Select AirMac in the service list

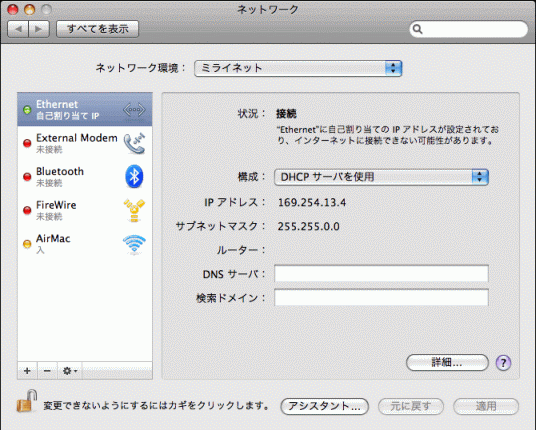click(85, 243)
